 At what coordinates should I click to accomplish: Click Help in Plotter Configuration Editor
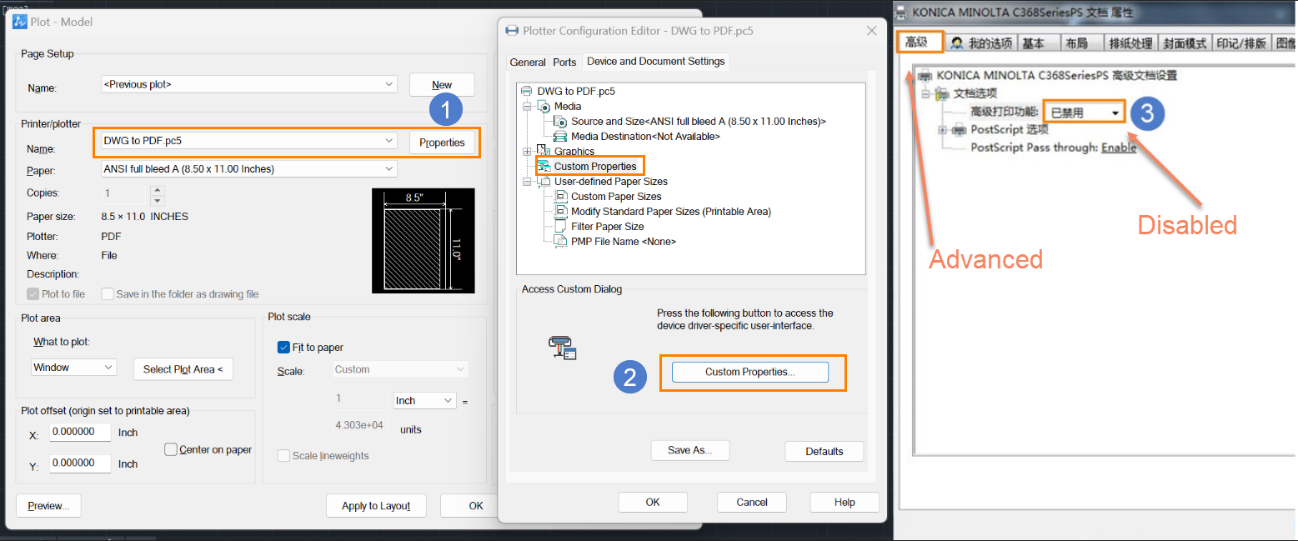(x=844, y=502)
